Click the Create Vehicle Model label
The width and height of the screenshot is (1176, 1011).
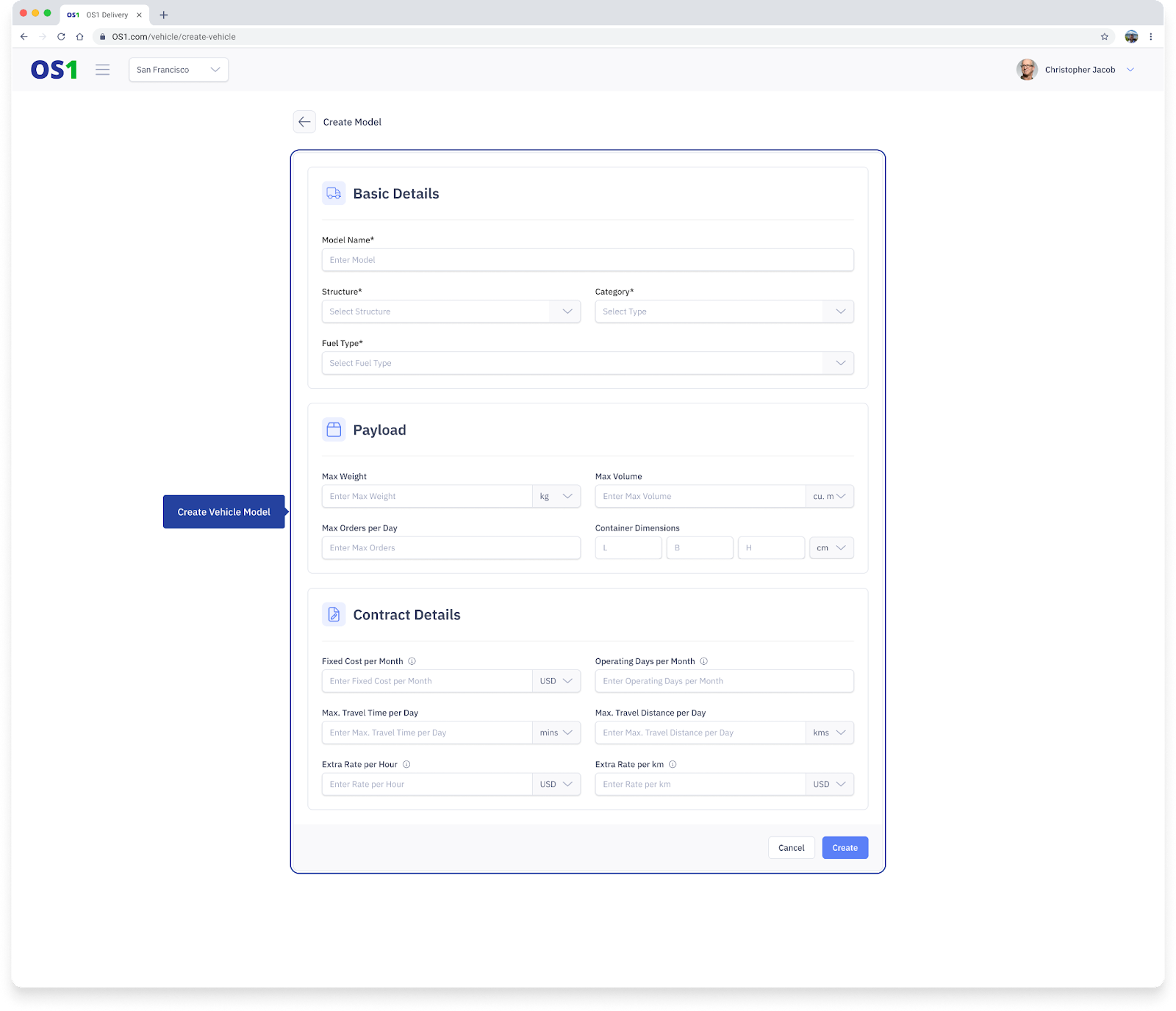click(224, 512)
